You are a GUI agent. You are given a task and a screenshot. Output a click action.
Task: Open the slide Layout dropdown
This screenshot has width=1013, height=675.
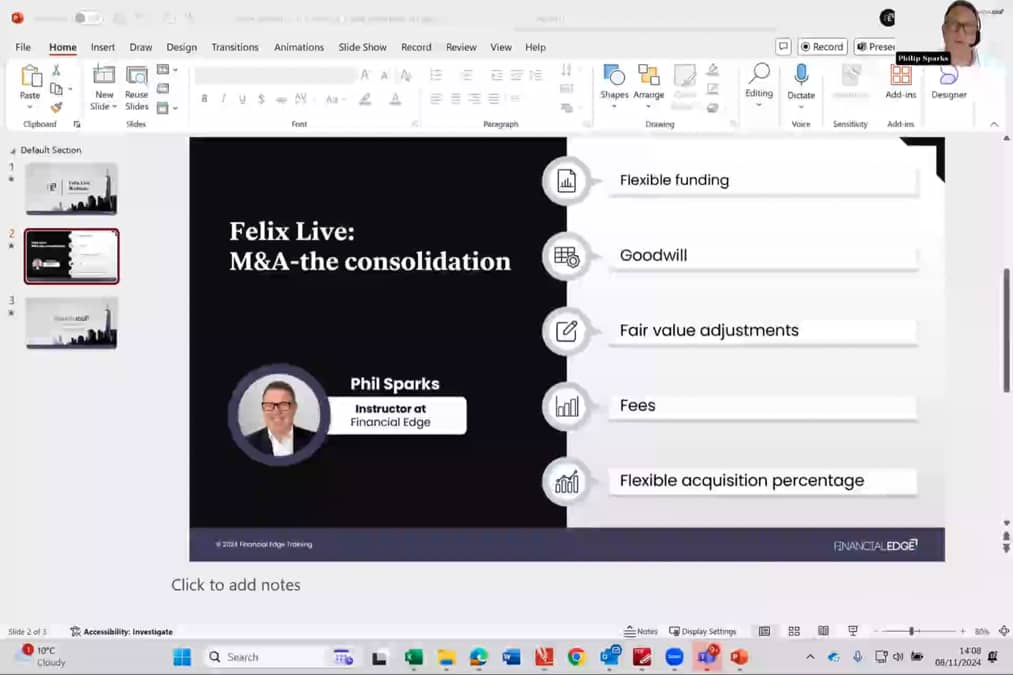pyautogui.click(x=167, y=69)
